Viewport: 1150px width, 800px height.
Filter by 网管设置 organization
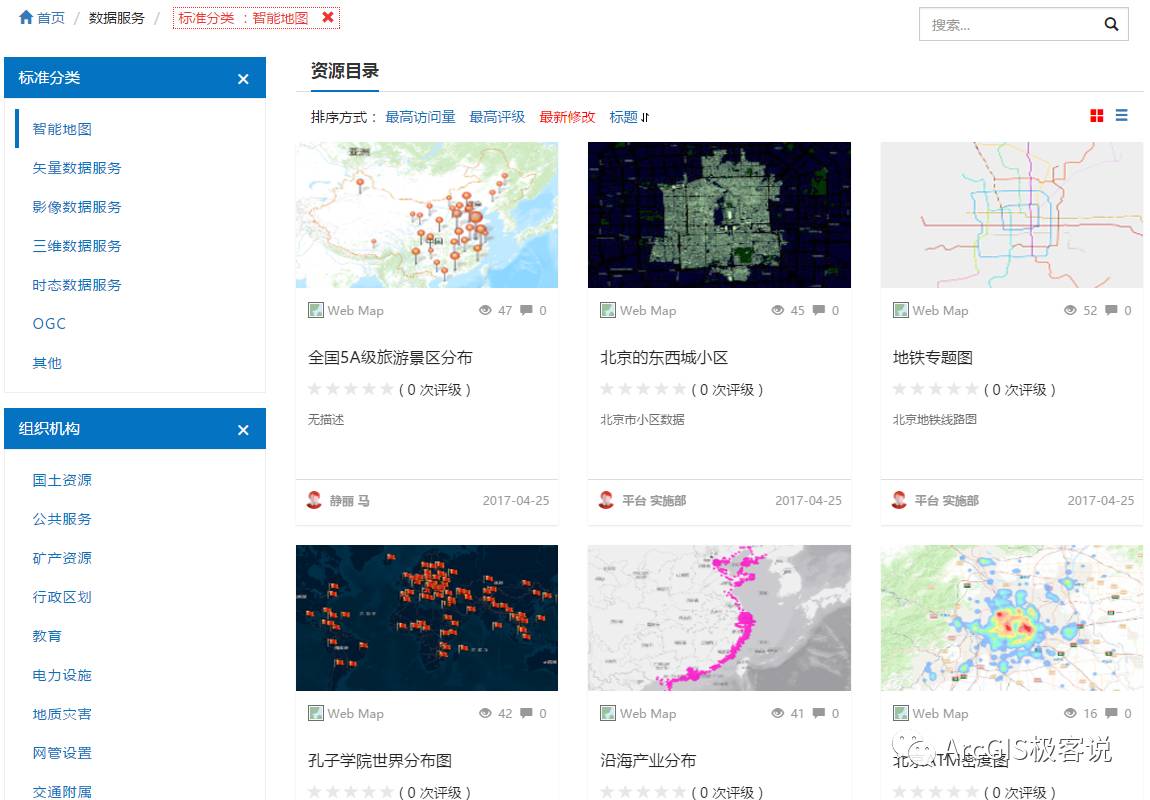click(x=62, y=752)
